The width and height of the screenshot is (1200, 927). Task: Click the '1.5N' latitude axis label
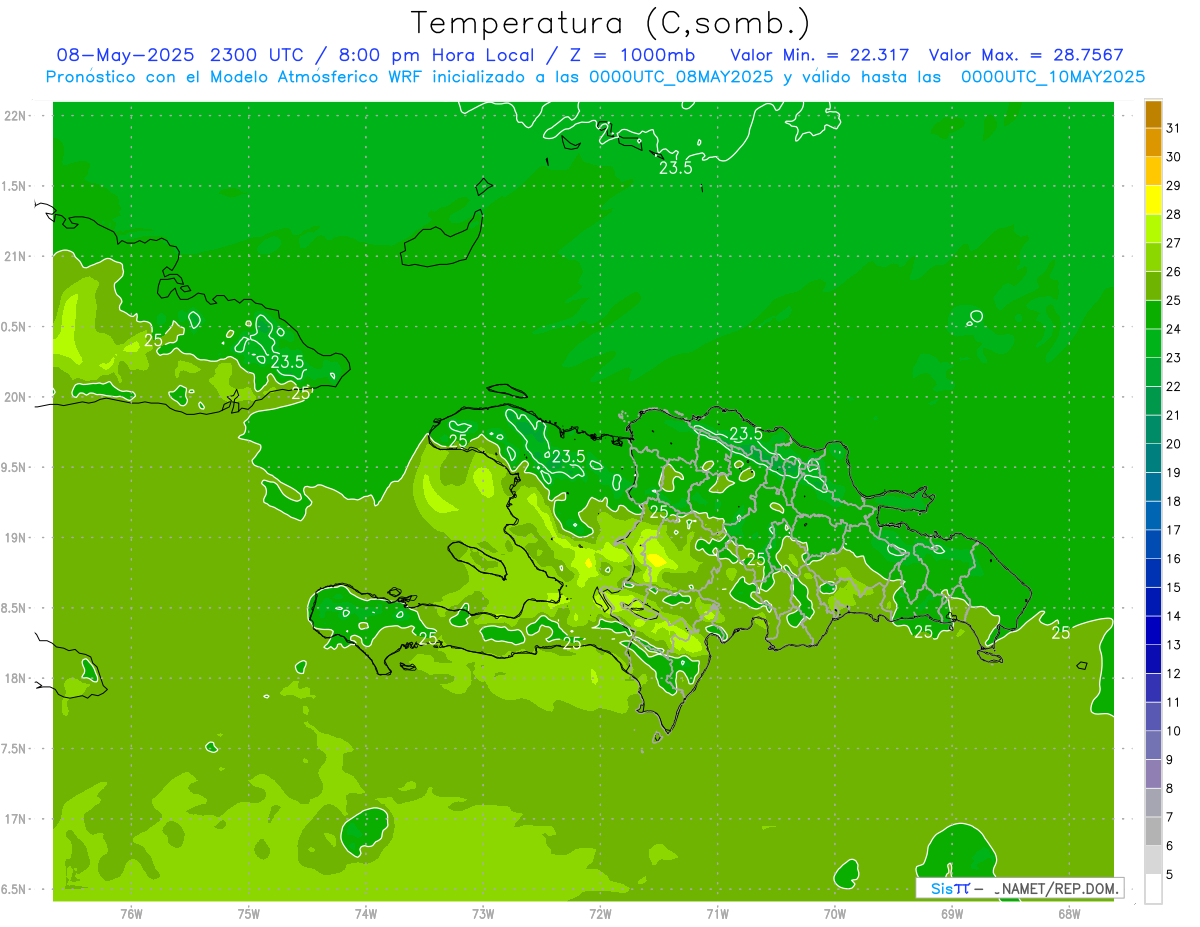(x=16, y=186)
